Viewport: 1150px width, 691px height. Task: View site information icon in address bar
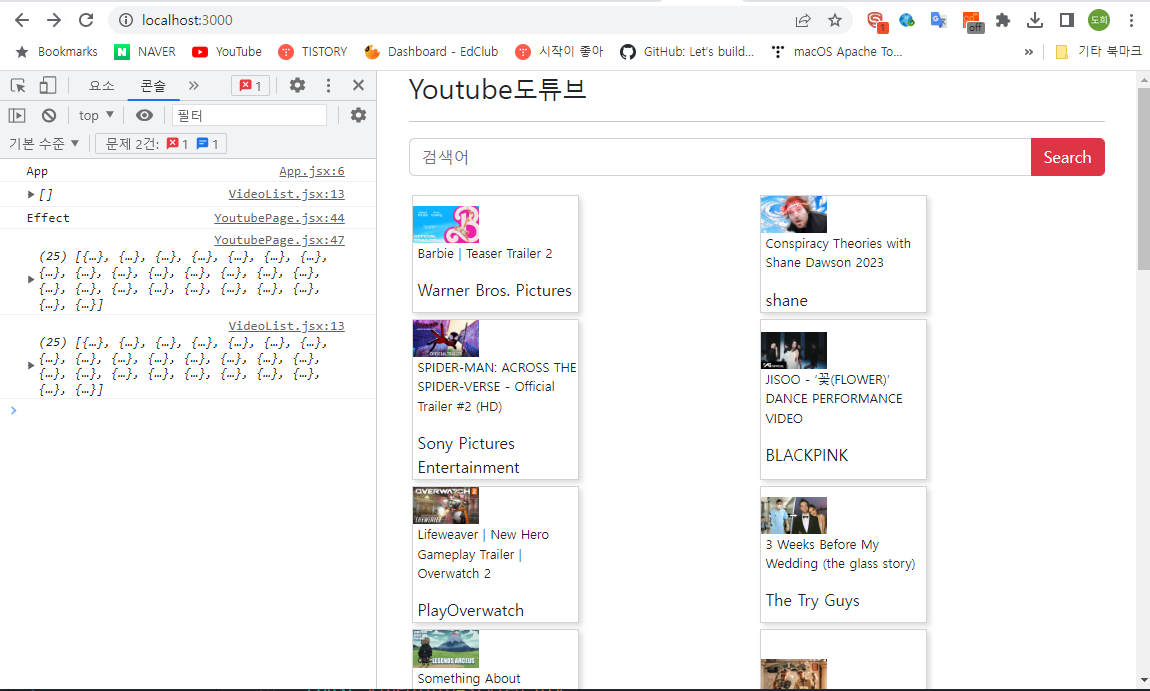coord(126,21)
